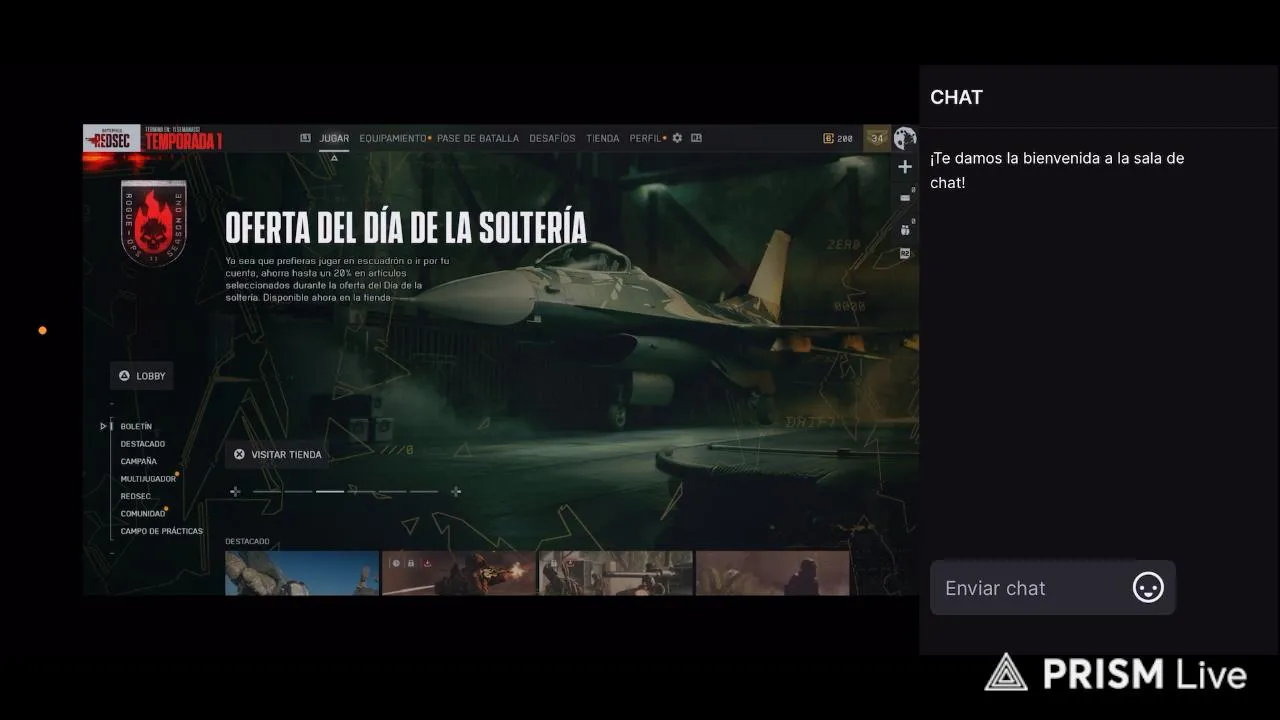1280x720 pixels.
Task: Open the PERFIL tab
Action: [x=645, y=138]
